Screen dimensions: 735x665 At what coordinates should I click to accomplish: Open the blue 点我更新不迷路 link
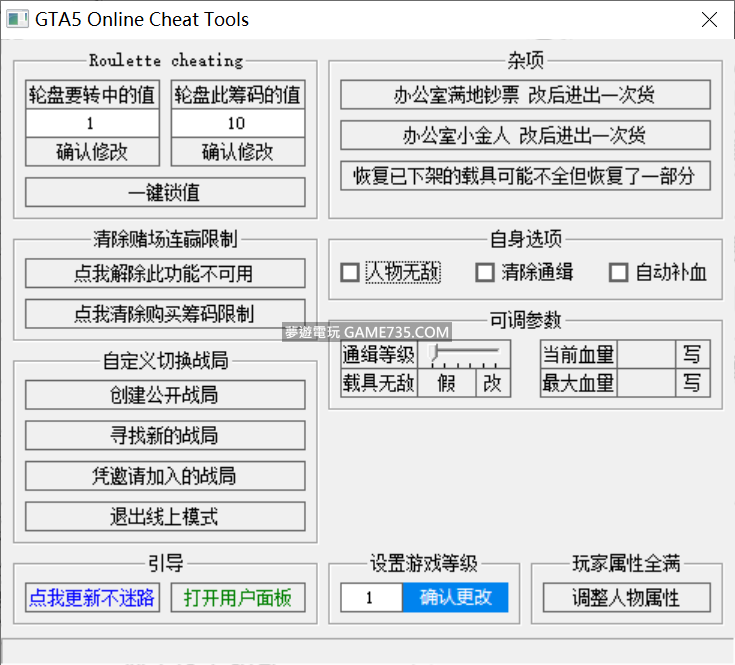point(92,598)
